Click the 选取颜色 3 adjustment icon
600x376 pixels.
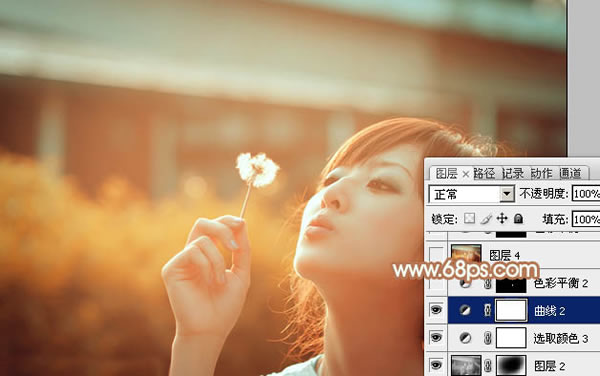tap(465, 338)
